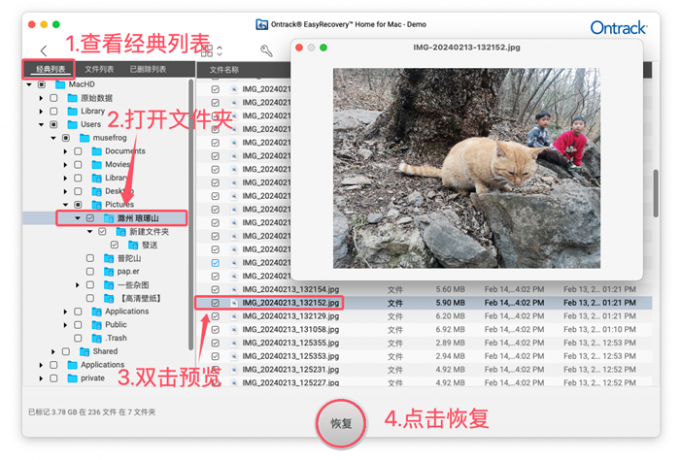The image size is (680, 460).
Task: Toggle checkbox for IMG_20240213_132154.jpg
Action: [x=215, y=290]
